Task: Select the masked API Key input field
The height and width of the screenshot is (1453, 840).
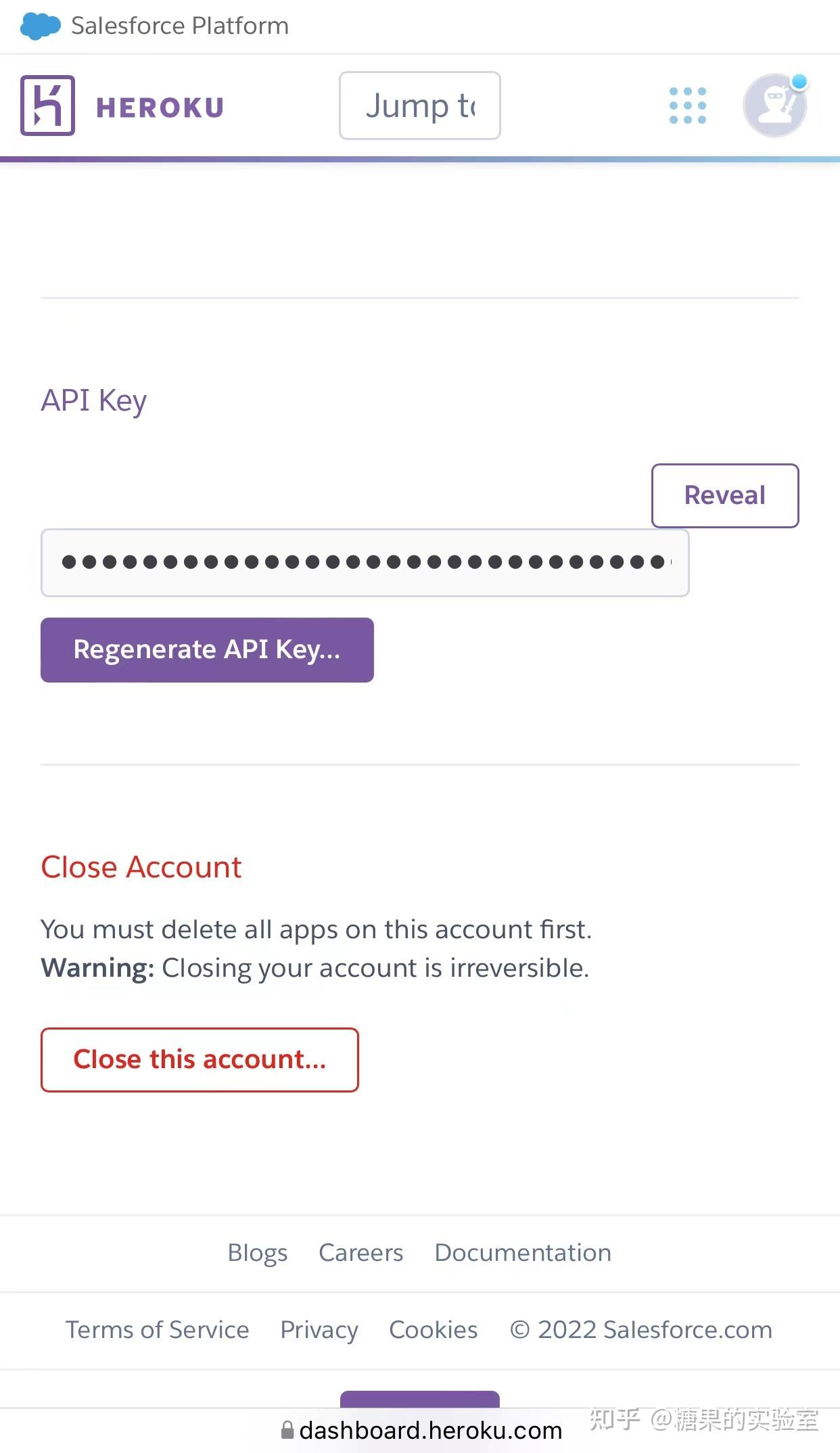Action: [x=365, y=563]
